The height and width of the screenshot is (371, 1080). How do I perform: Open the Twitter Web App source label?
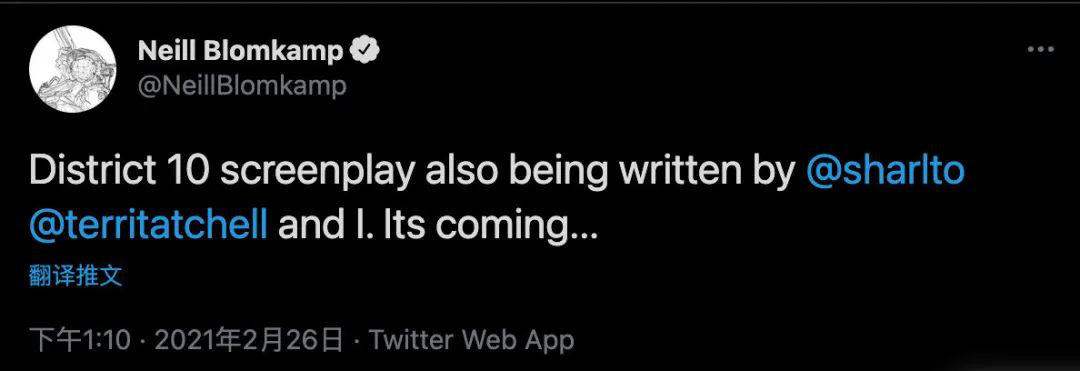click(x=471, y=340)
